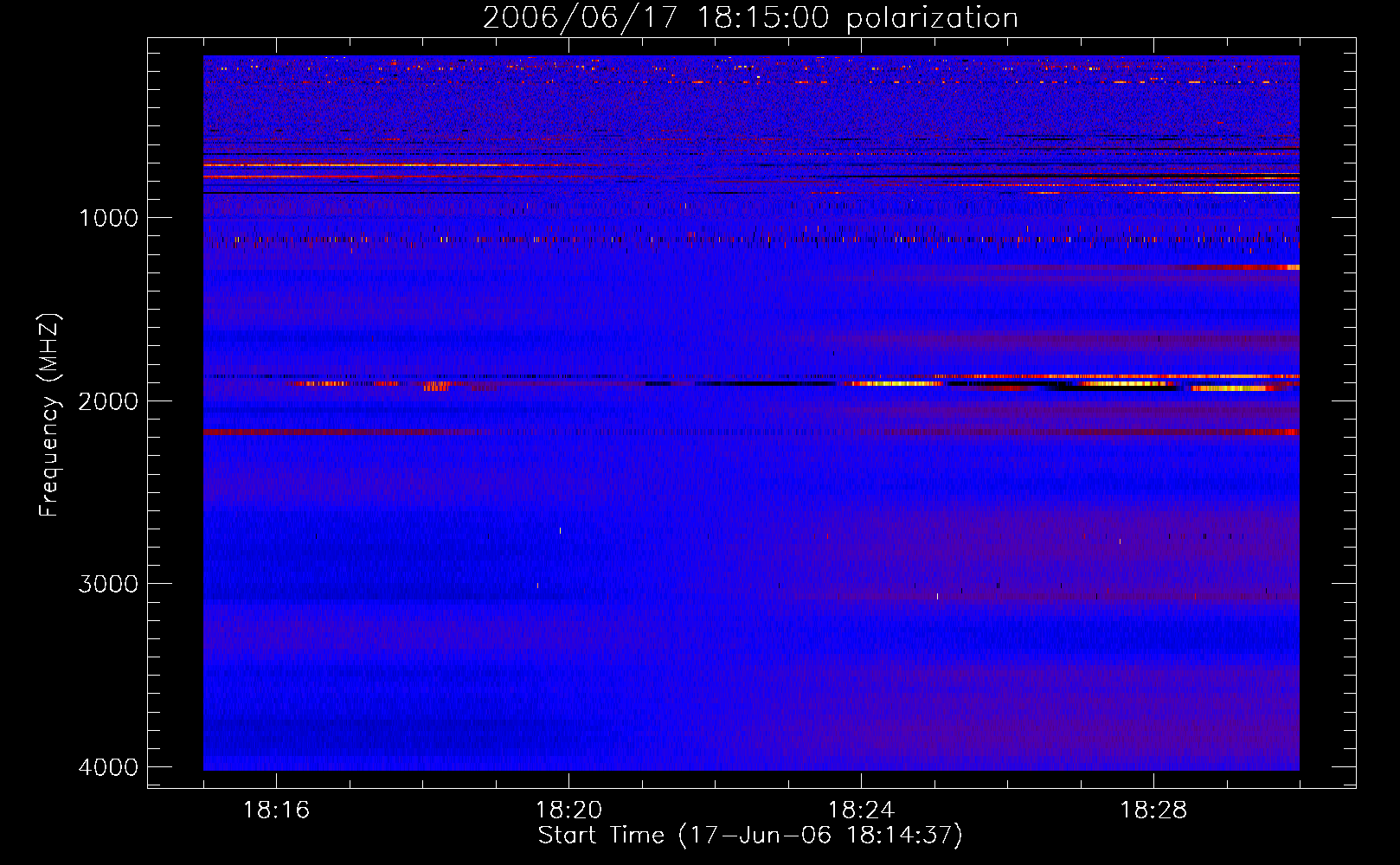Image resolution: width=1400 pixels, height=865 pixels.
Task: Click the 18:20 time tick label
Action: coord(568,811)
